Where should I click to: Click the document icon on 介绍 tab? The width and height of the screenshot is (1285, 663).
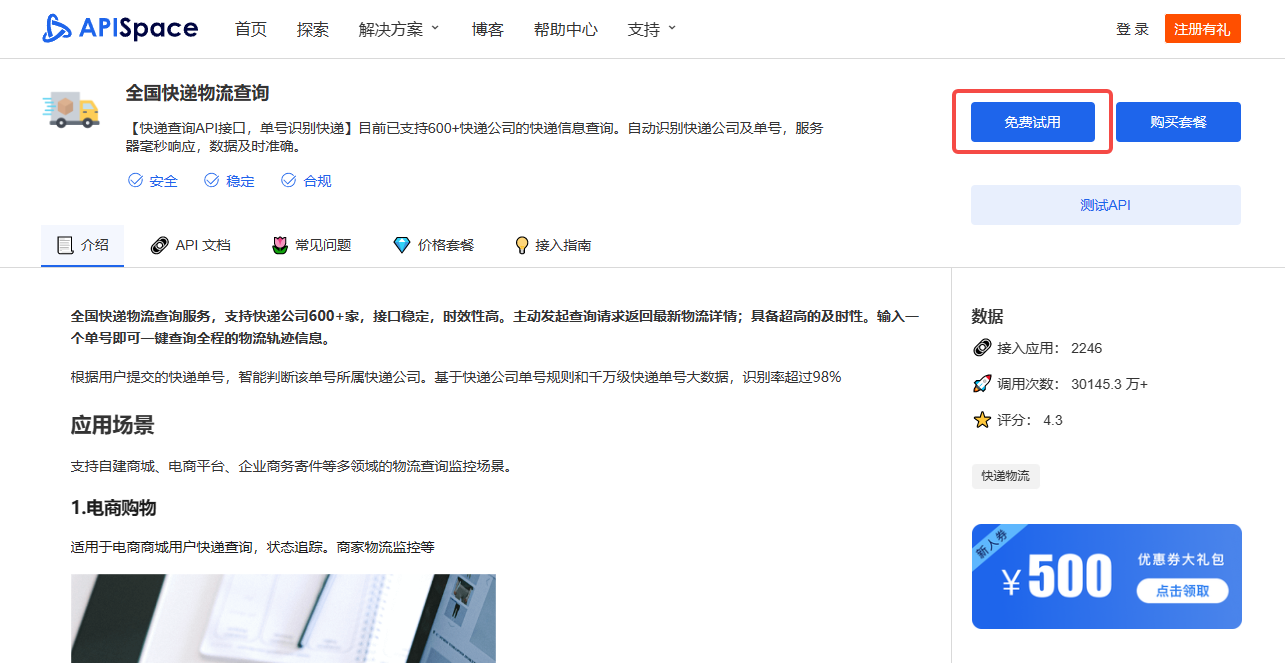(x=65, y=245)
